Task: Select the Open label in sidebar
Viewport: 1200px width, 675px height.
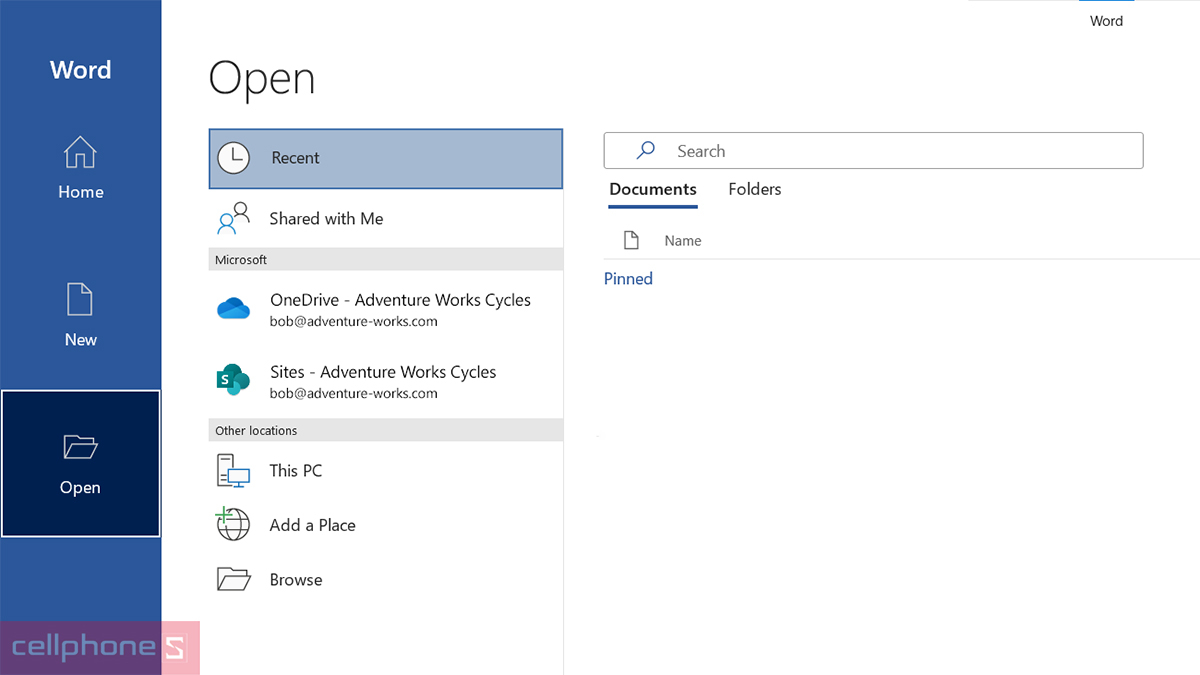Action: point(80,488)
